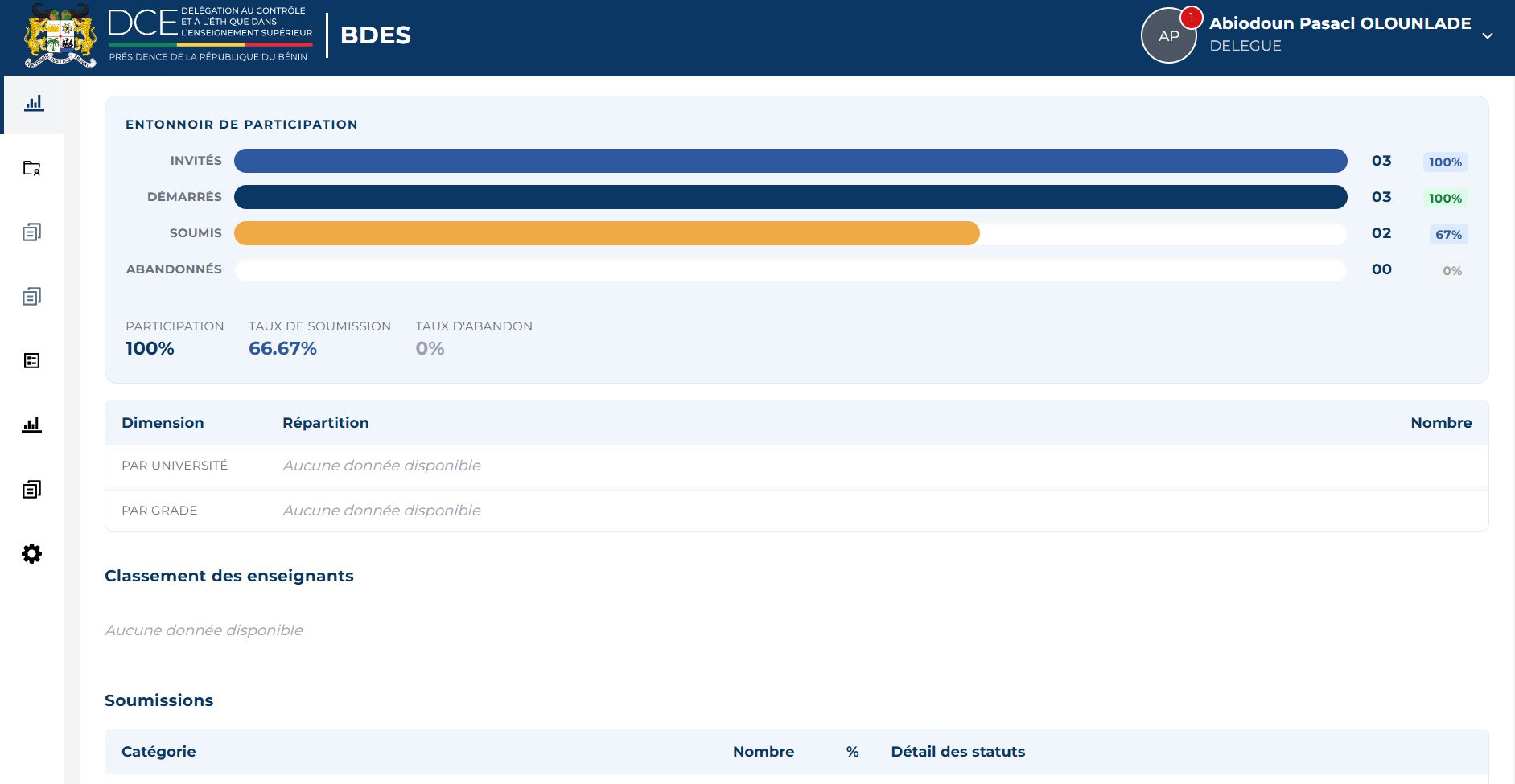This screenshot has height=784, width=1515.
Task: Click the 0% badge on ABANDONNÉS row
Action: [x=1452, y=271]
